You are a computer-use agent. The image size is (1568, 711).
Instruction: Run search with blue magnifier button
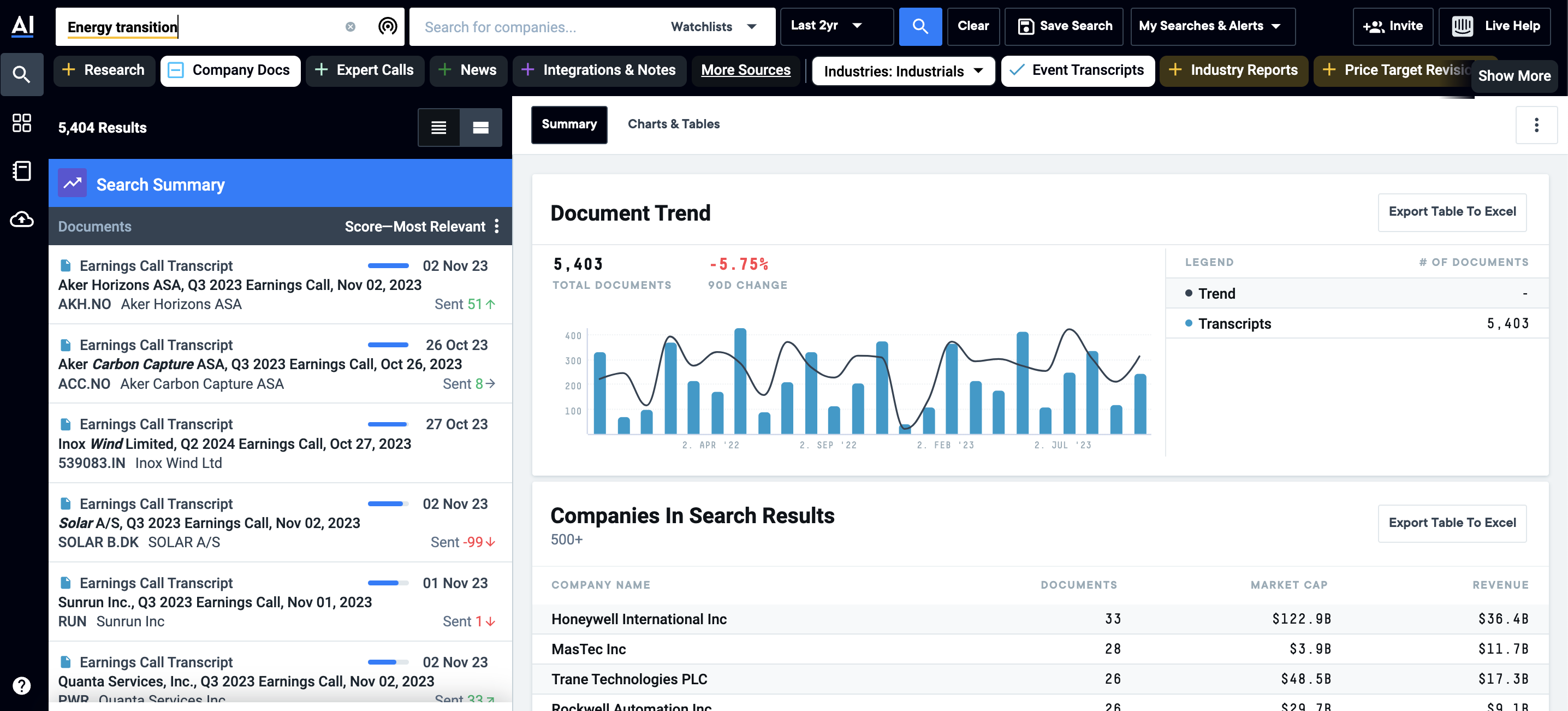pyautogui.click(x=920, y=26)
